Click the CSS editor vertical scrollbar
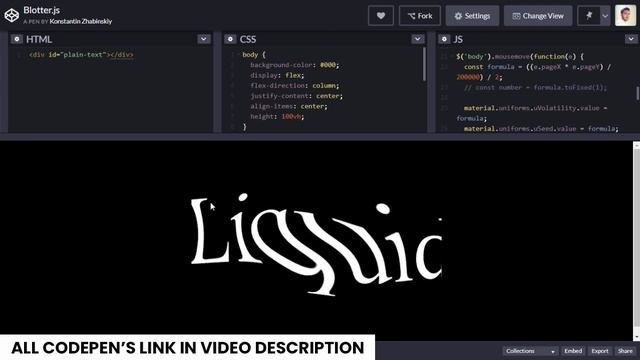This screenshot has width=640, height=360. 424,64
